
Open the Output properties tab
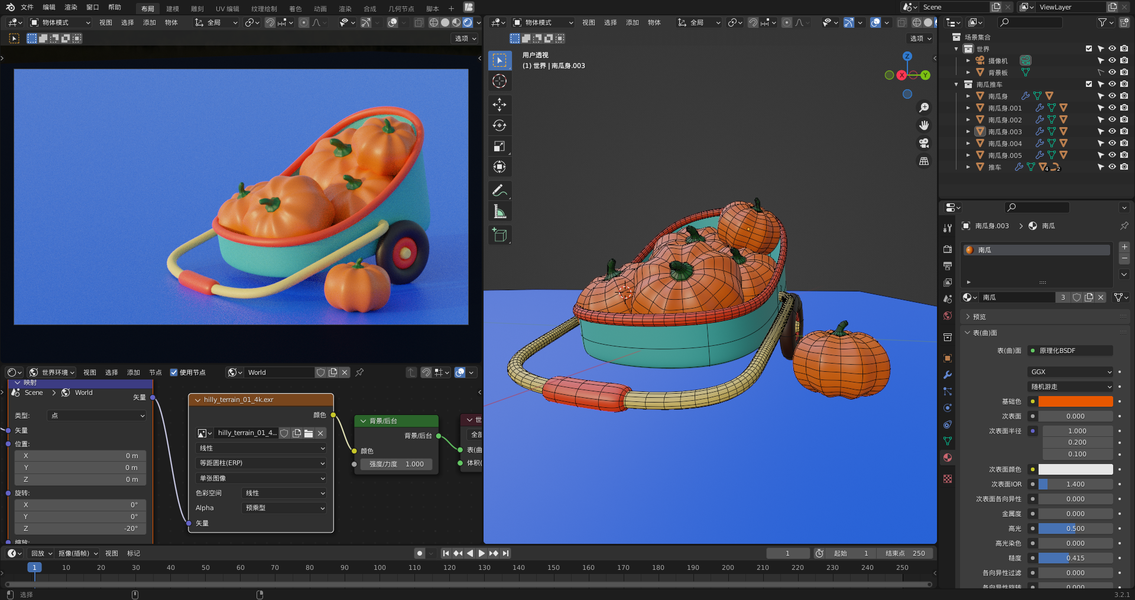coord(948,266)
